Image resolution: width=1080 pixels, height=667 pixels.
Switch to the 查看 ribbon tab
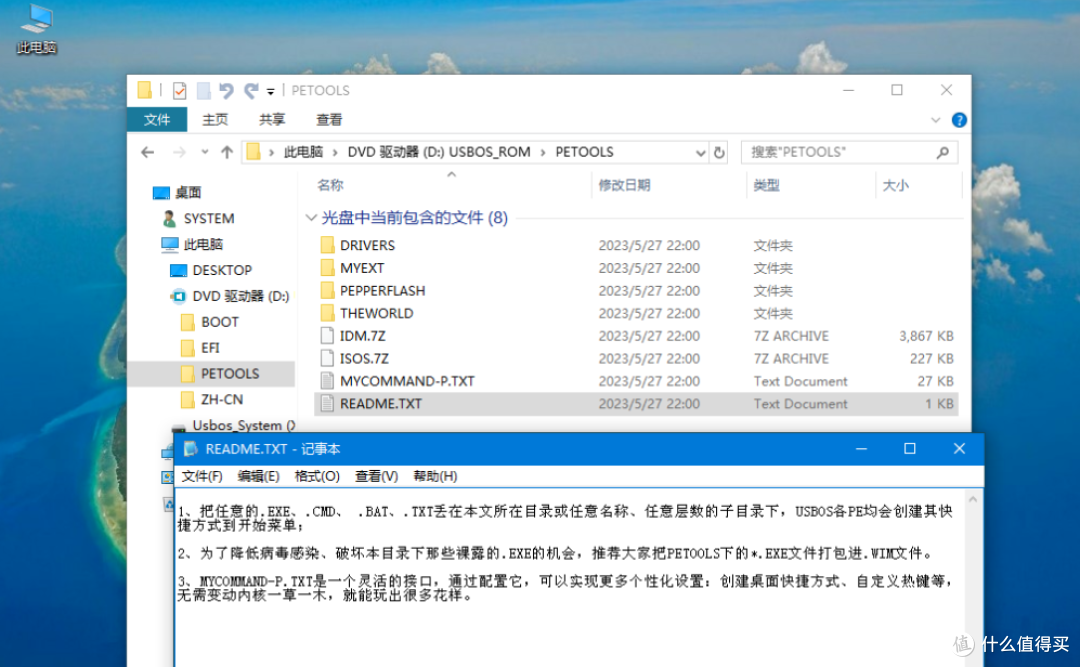click(329, 120)
